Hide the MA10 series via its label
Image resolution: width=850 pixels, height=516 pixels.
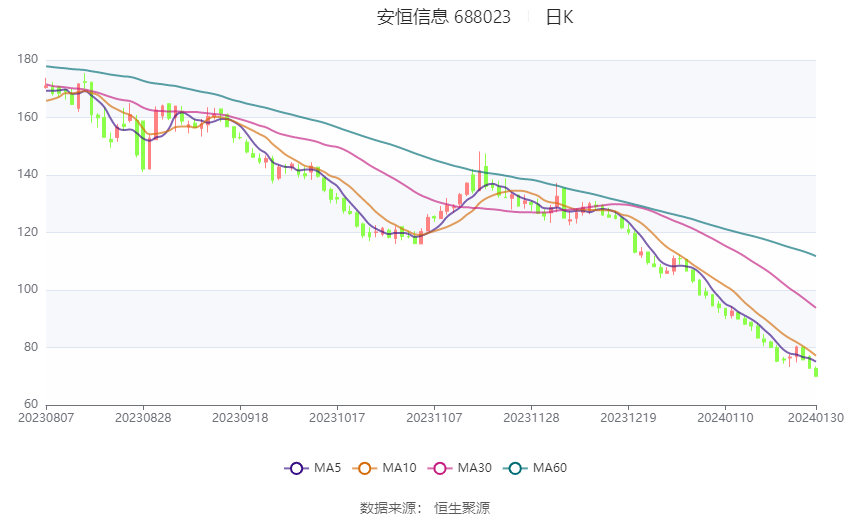(399, 468)
